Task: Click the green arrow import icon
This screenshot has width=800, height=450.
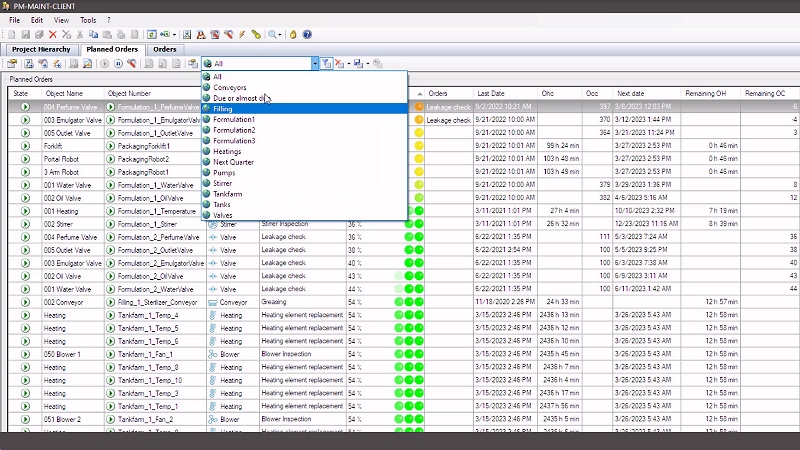Action: click(165, 35)
